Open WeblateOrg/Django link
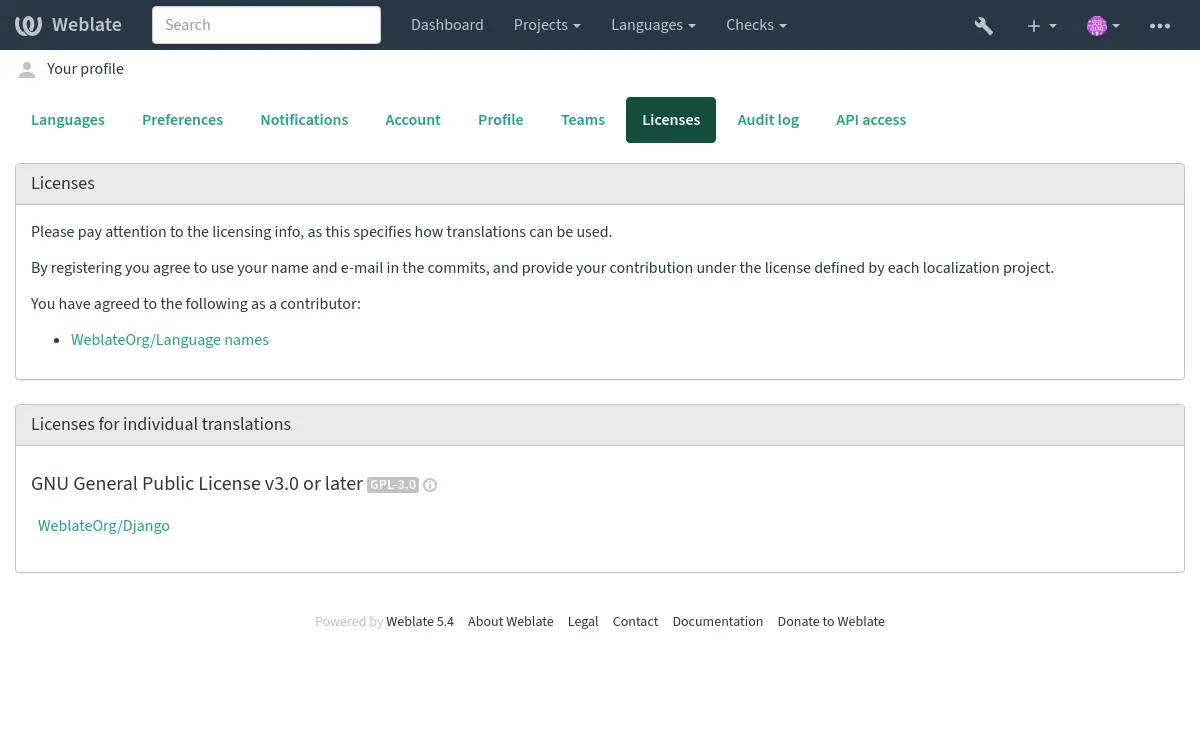The height and width of the screenshot is (743, 1200). pos(104,526)
